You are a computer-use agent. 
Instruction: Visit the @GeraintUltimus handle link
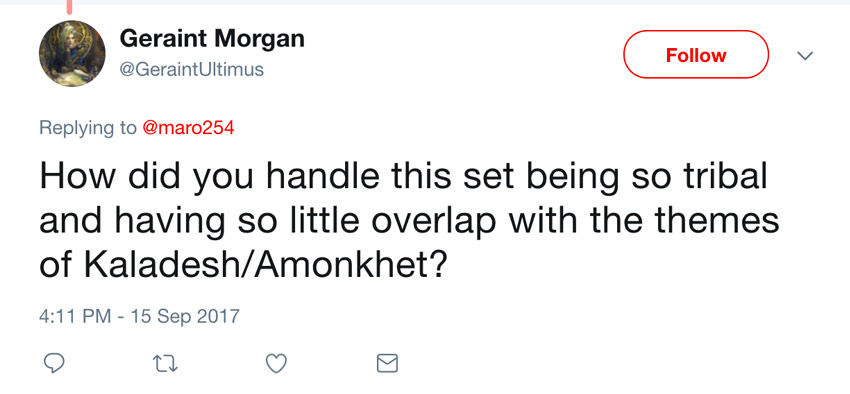click(x=191, y=69)
